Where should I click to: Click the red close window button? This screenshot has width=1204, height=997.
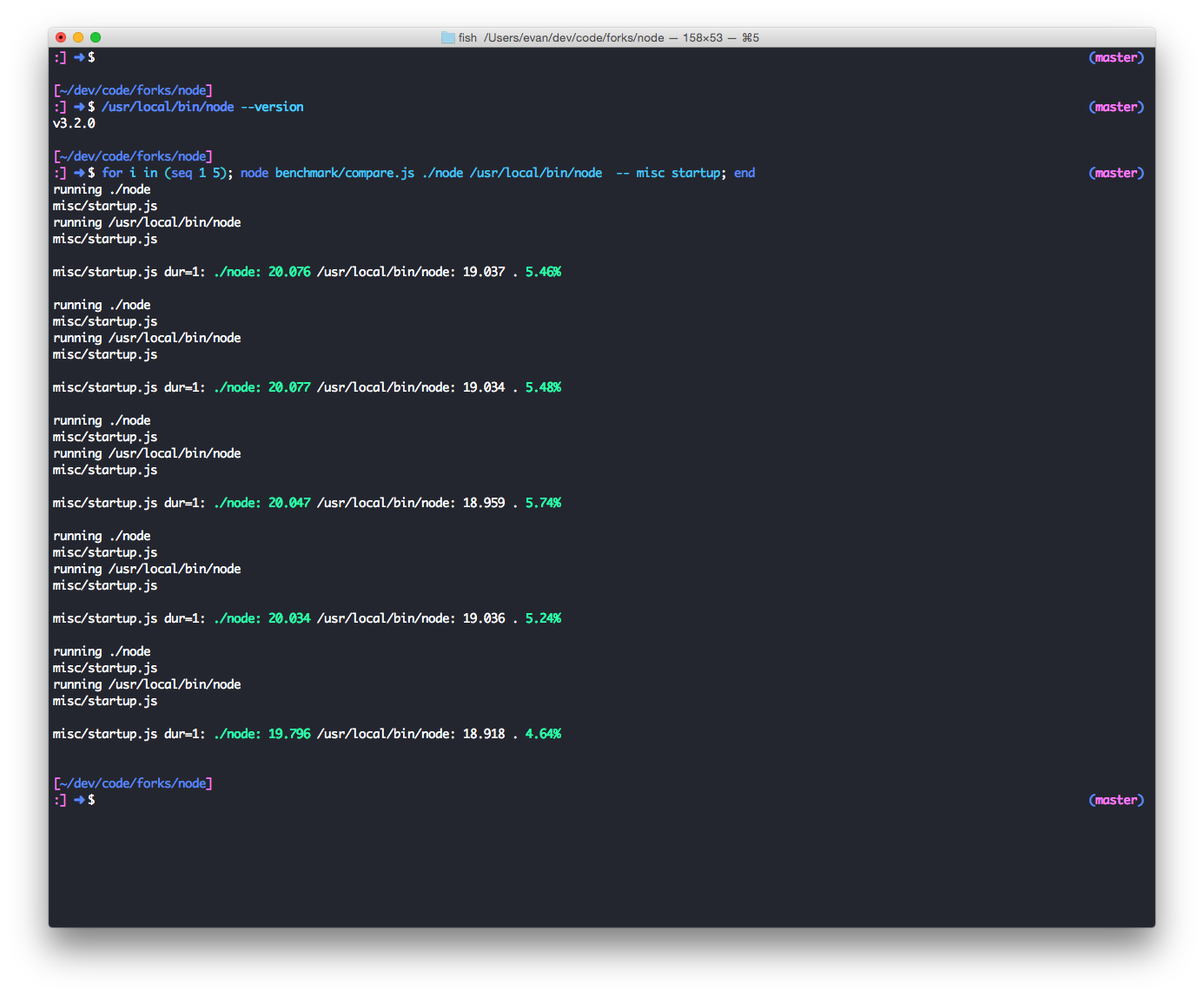pos(61,37)
